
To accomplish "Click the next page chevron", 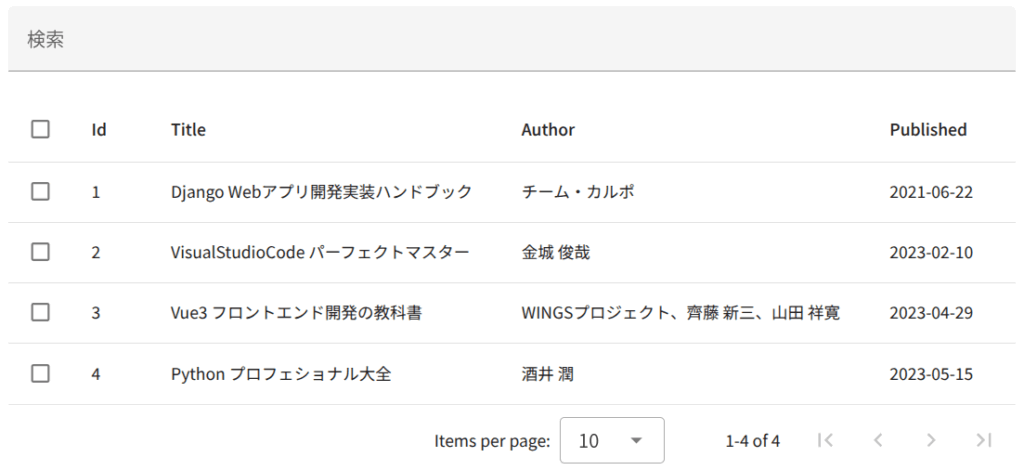I will pyautogui.click(x=931, y=440).
